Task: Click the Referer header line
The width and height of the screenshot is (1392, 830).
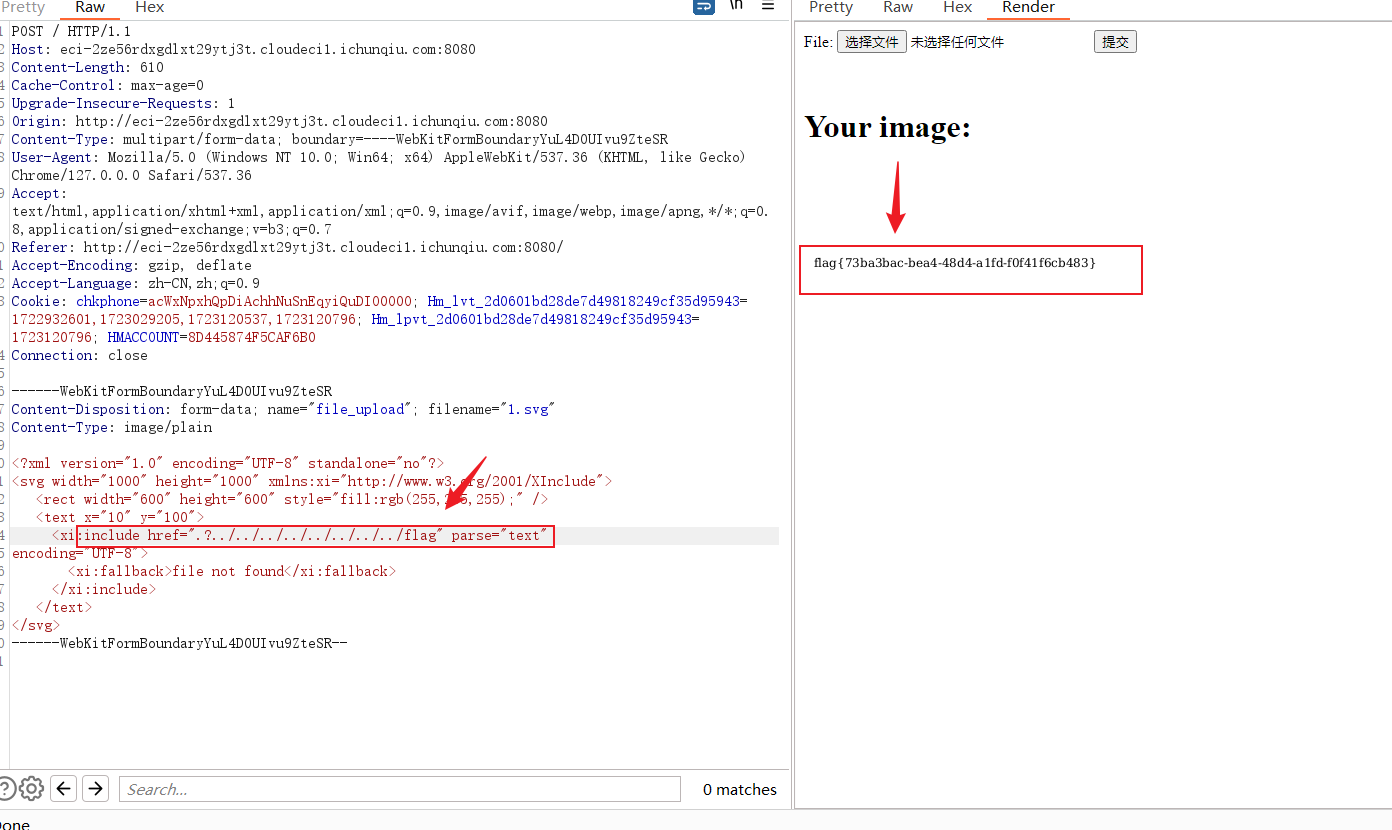Action: click(x=288, y=247)
